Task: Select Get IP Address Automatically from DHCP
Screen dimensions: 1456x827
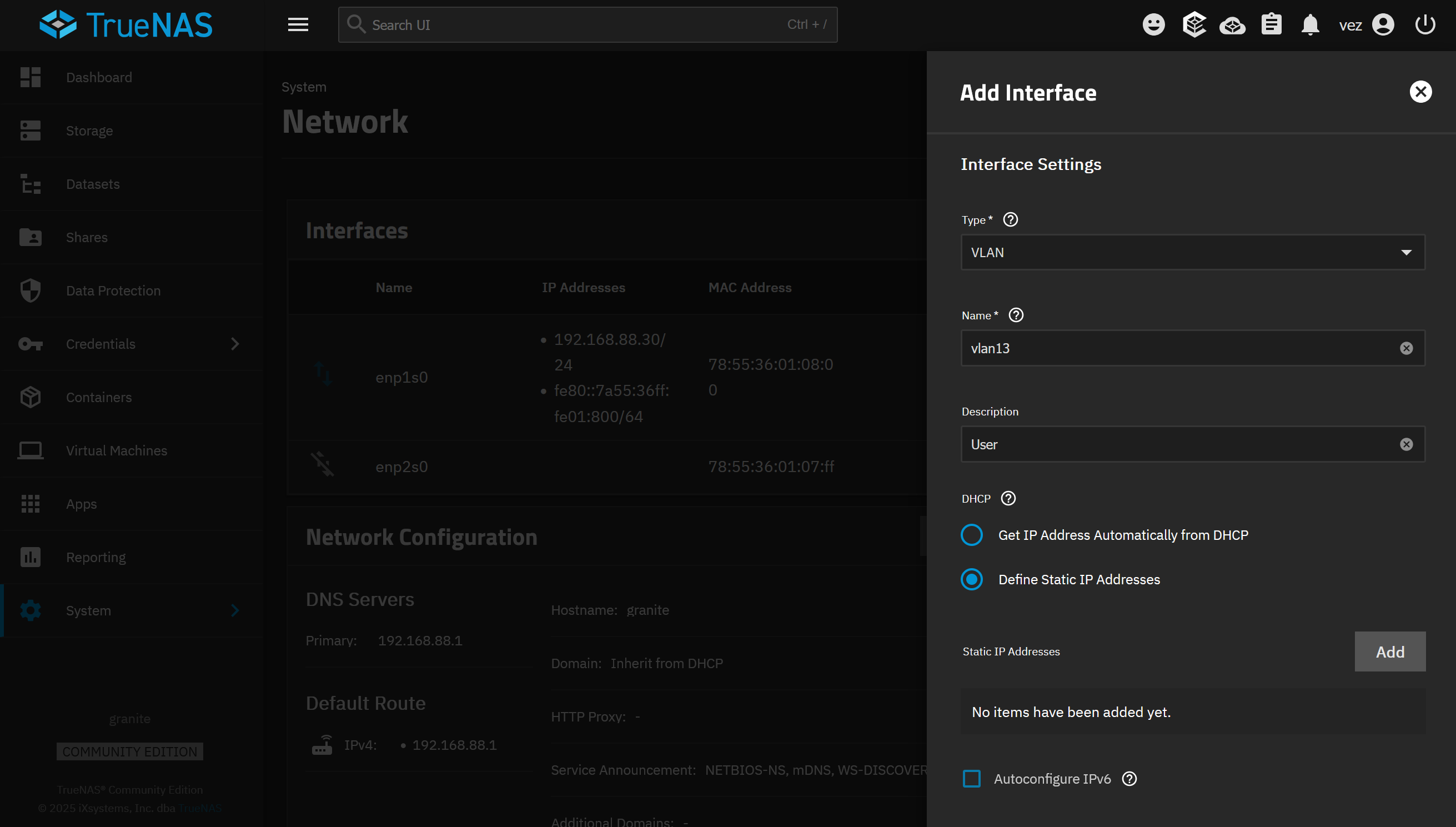Action: [972, 535]
